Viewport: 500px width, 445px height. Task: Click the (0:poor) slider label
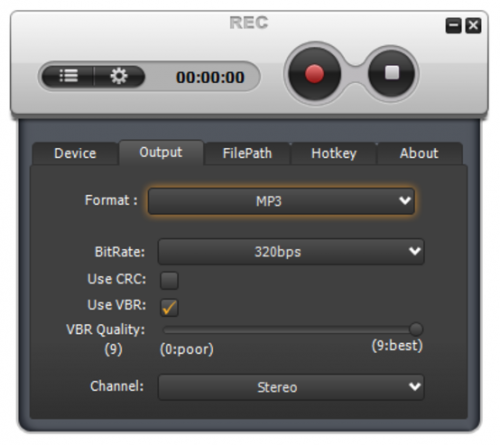pos(187,349)
